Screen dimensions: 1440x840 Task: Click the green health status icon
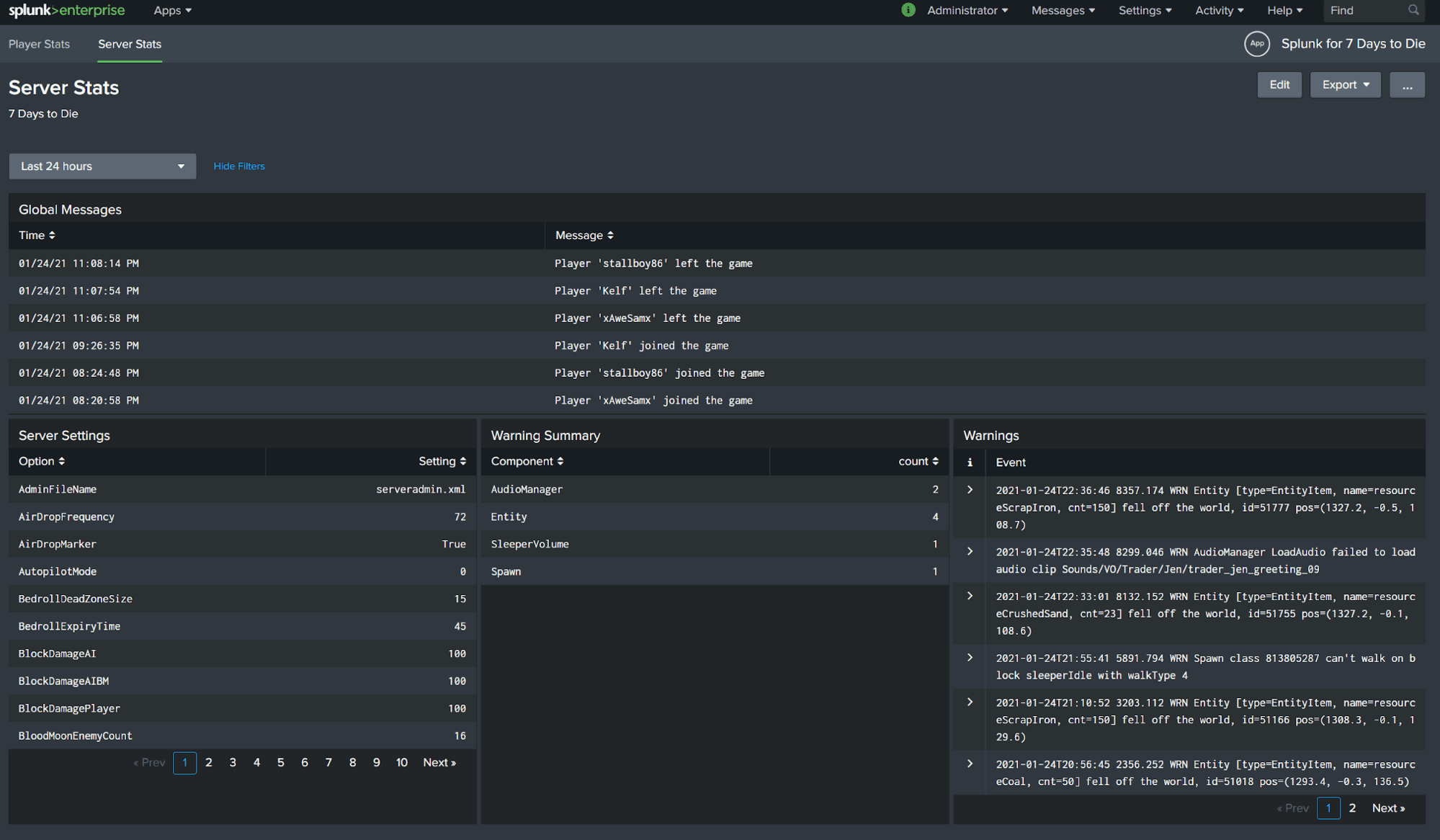click(x=908, y=10)
